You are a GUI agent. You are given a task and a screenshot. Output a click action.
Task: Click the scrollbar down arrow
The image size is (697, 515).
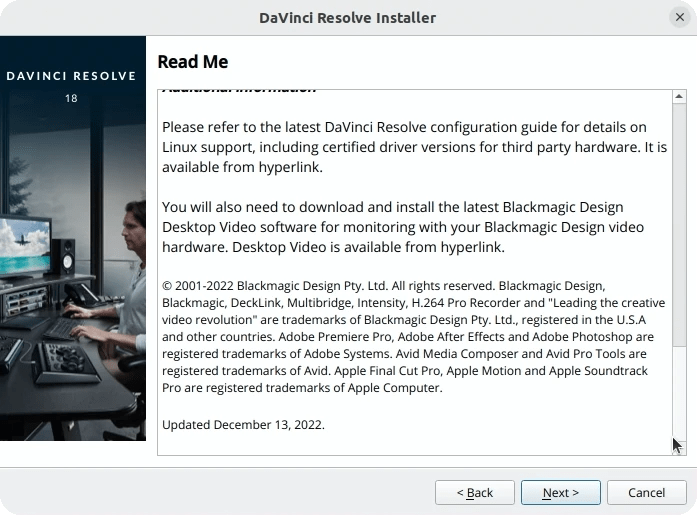pyautogui.click(x=679, y=448)
